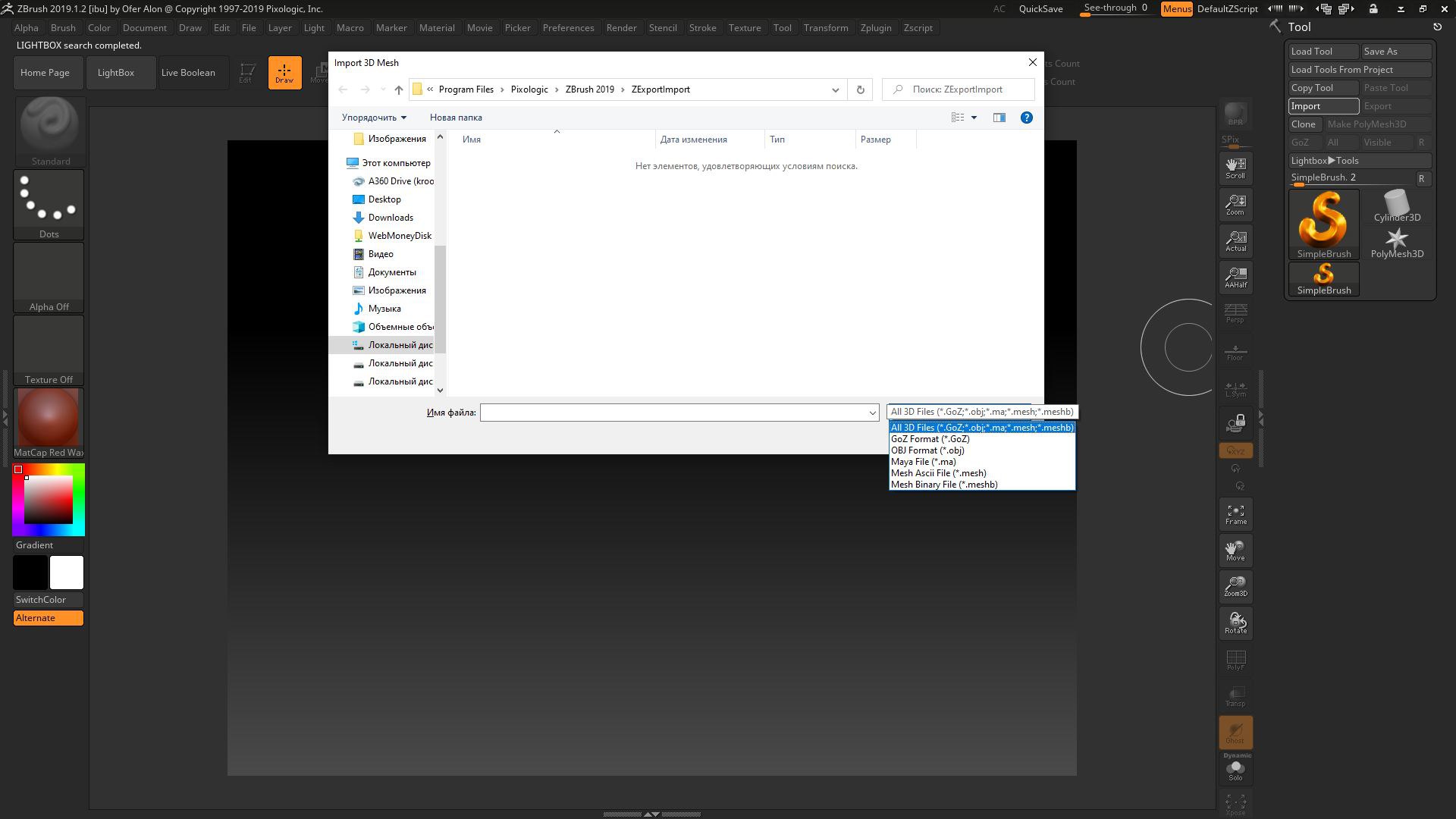
Task: Toggle the Alternate color button
Action: (49, 618)
